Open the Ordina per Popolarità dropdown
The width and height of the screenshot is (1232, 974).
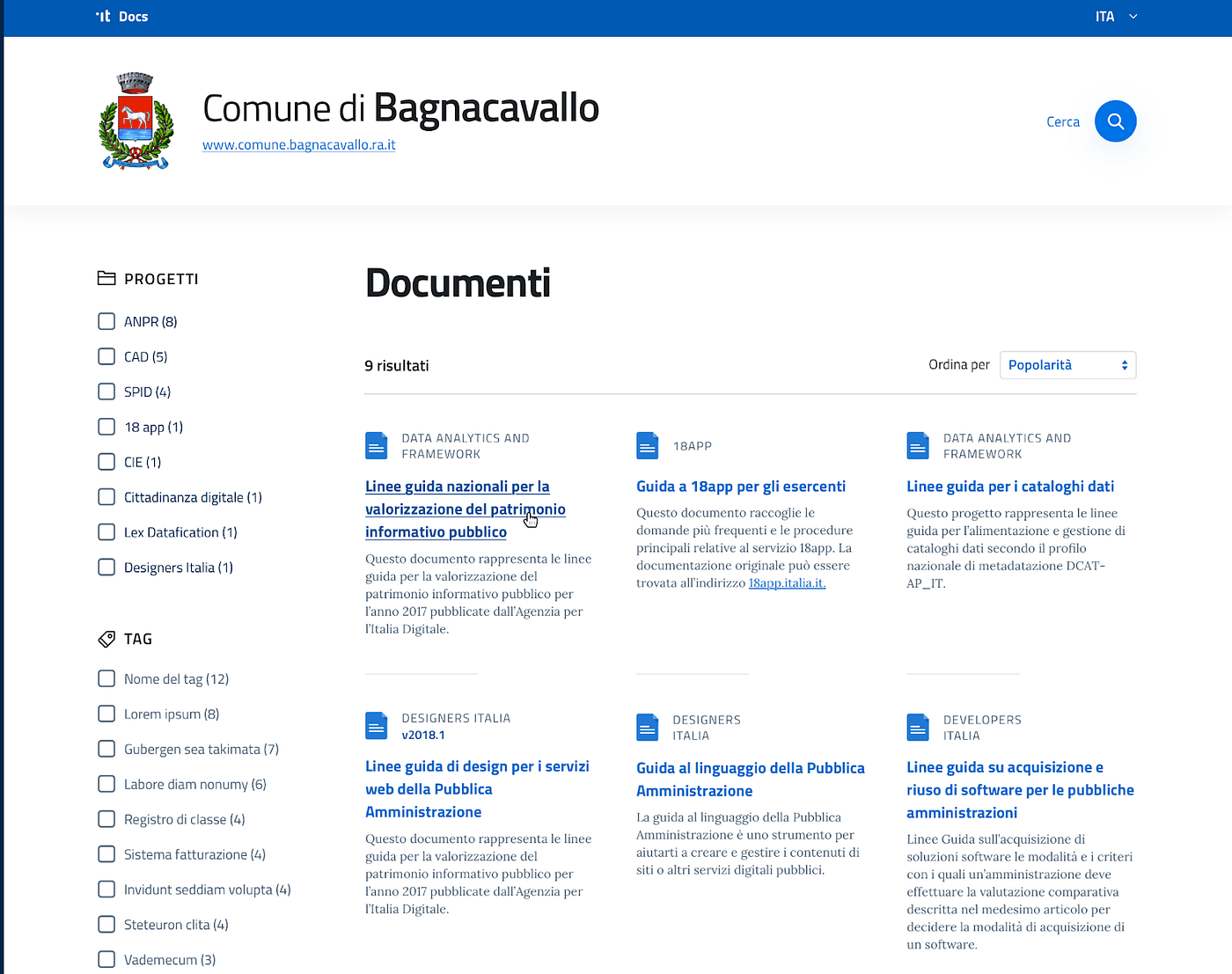[1067, 365]
